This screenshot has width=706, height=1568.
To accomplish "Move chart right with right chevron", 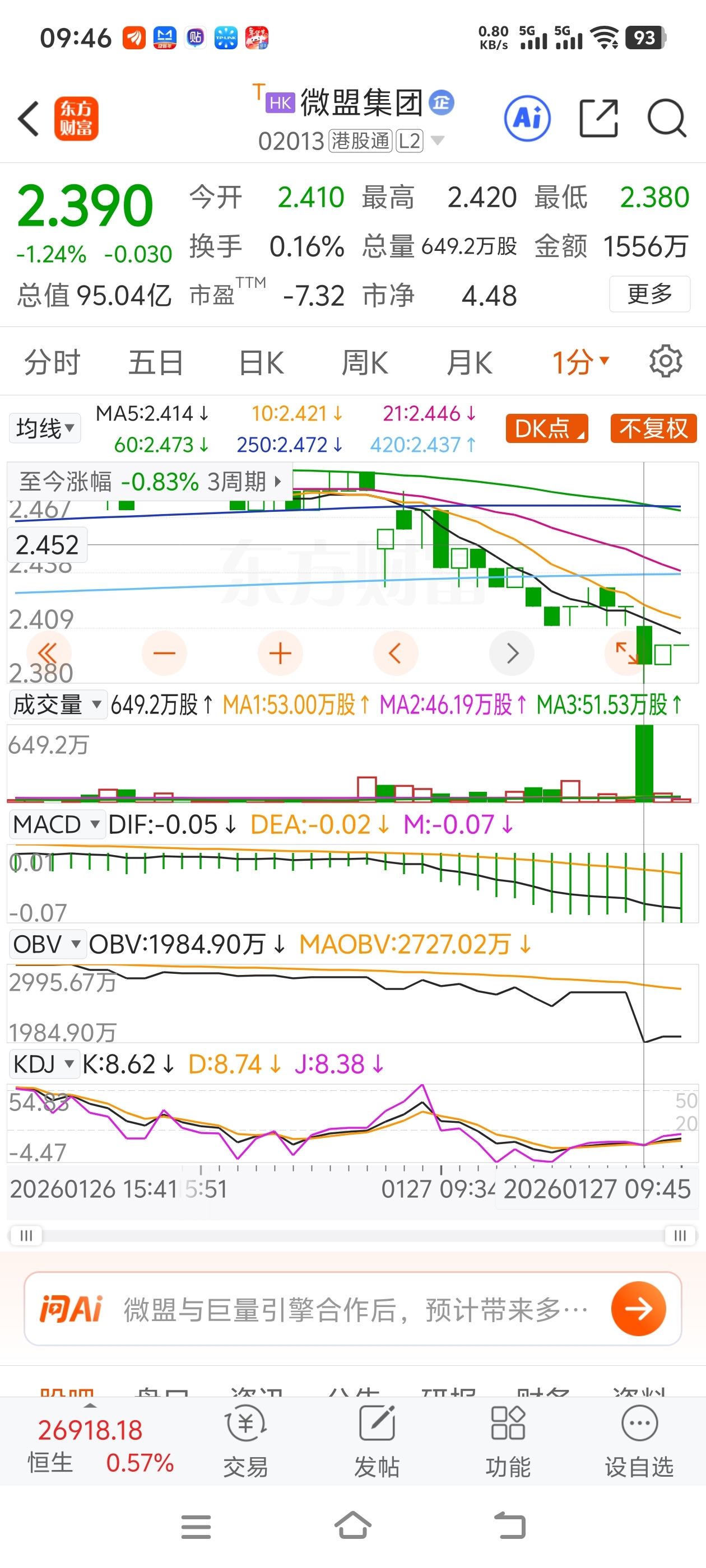I will (x=512, y=653).
